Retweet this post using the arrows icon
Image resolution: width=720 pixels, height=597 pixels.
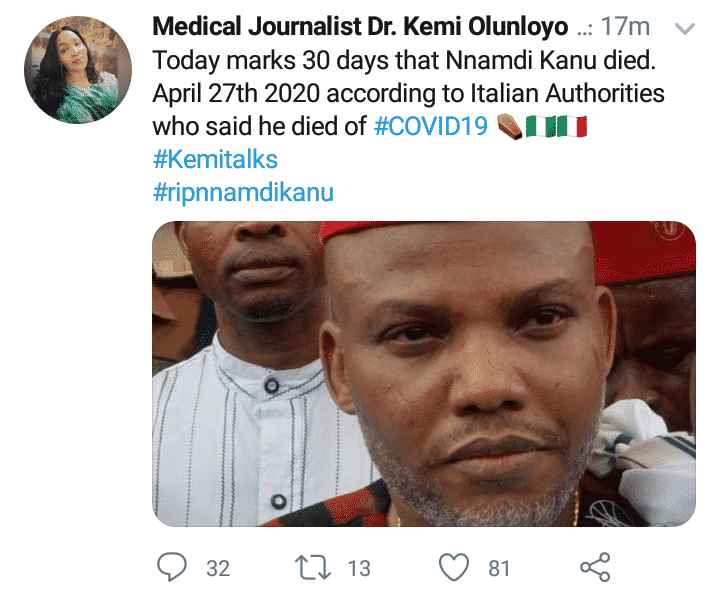click(316, 568)
